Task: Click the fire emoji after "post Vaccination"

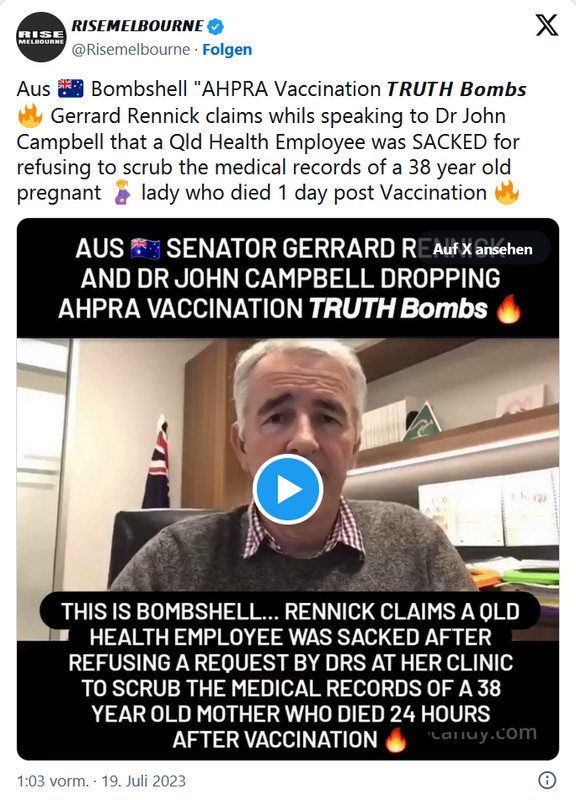Action: (x=507, y=192)
